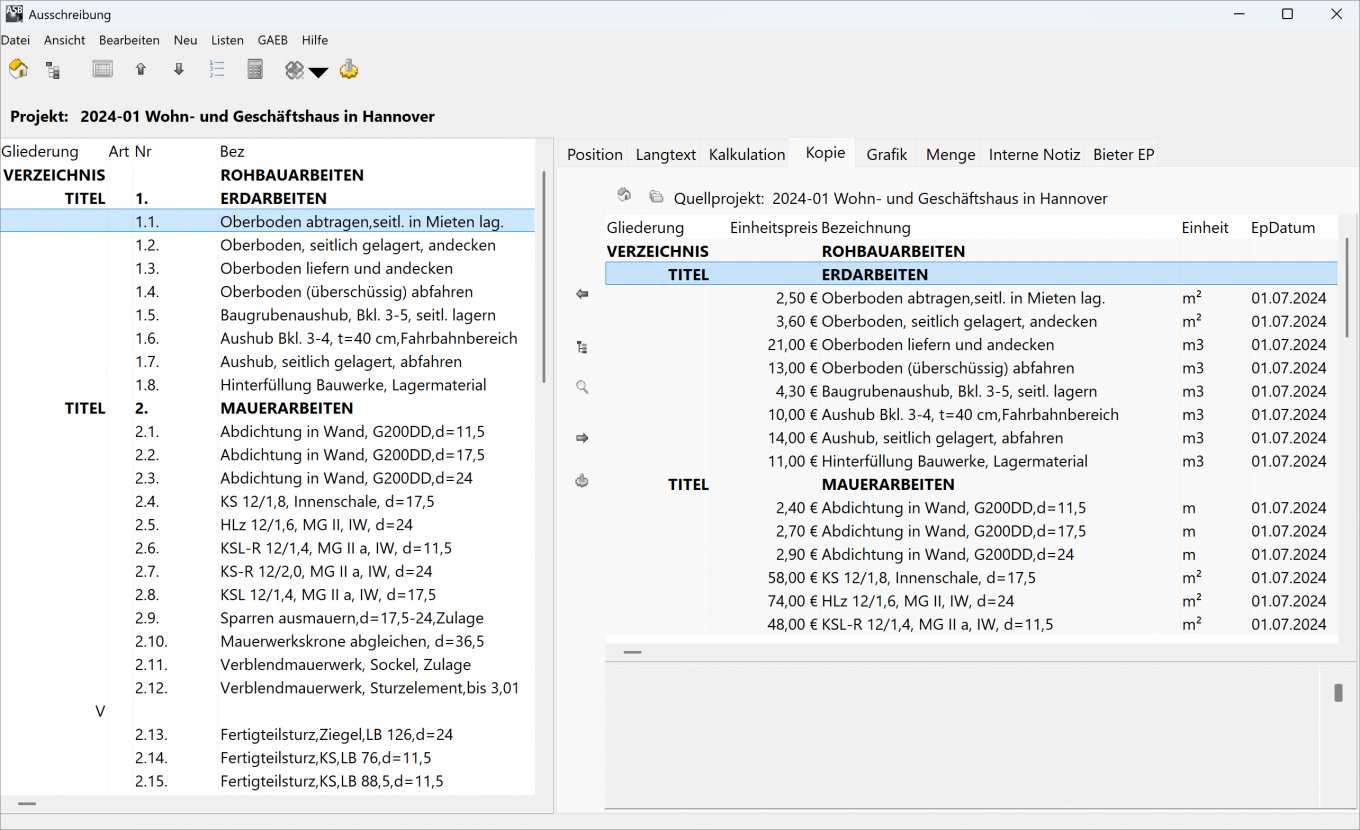Image resolution: width=1360 pixels, height=830 pixels.
Task: Click the yellow gear export icon
Action: tap(349, 69)
